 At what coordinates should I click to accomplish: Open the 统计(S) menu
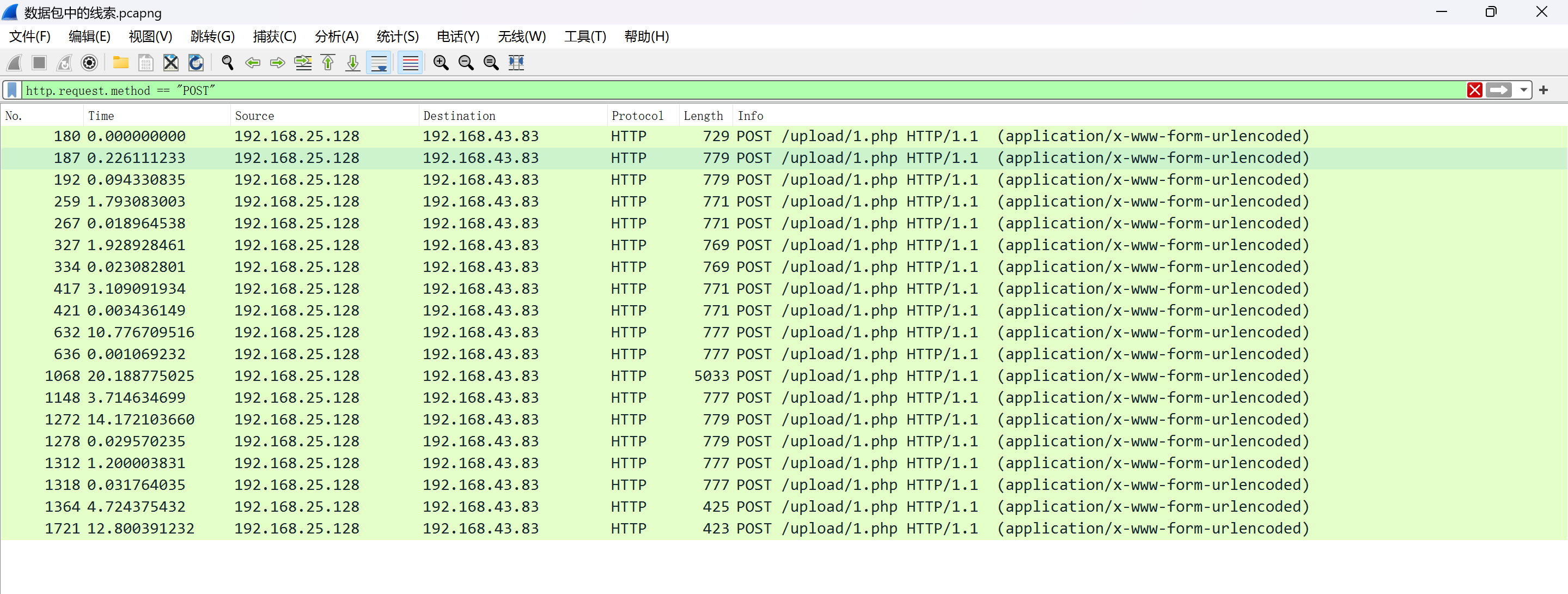click(x=397, y=37)
